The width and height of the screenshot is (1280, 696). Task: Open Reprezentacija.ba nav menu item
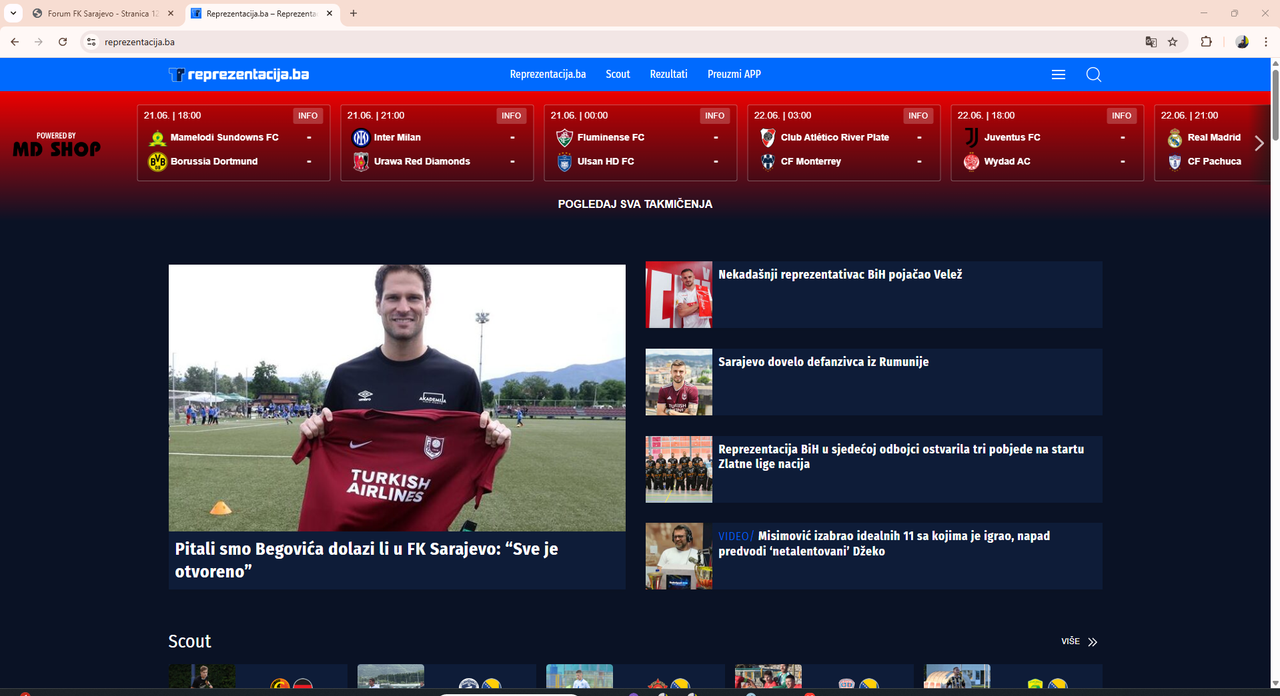(x=548, y=74)
